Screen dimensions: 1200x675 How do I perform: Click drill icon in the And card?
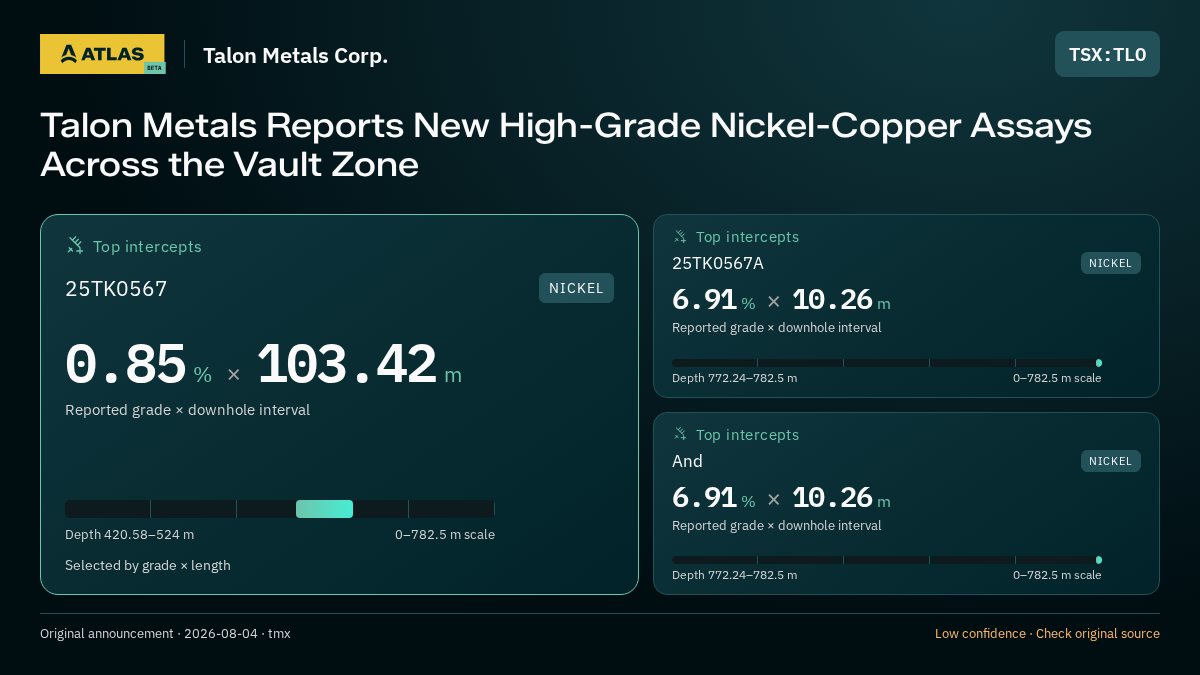pos(680,434)
